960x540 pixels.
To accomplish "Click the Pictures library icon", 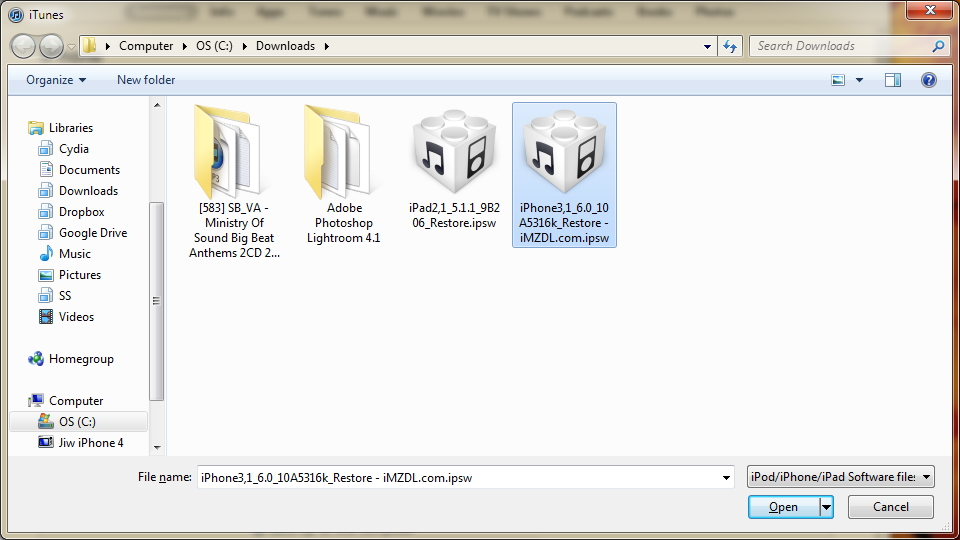I will tap(45, 275).
